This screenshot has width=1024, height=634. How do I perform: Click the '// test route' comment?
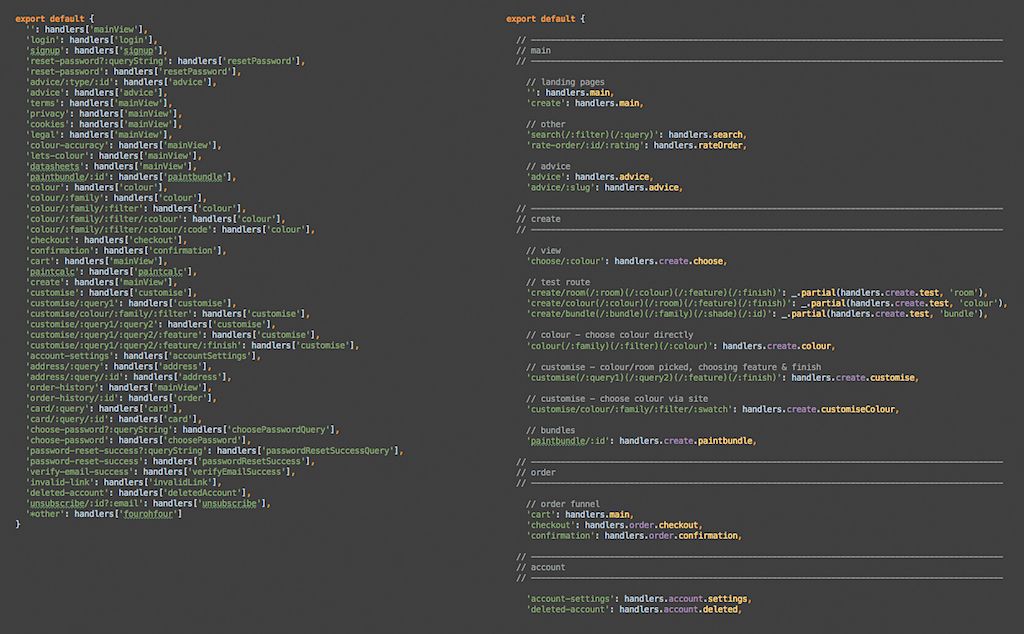click(x=558, y=282)
